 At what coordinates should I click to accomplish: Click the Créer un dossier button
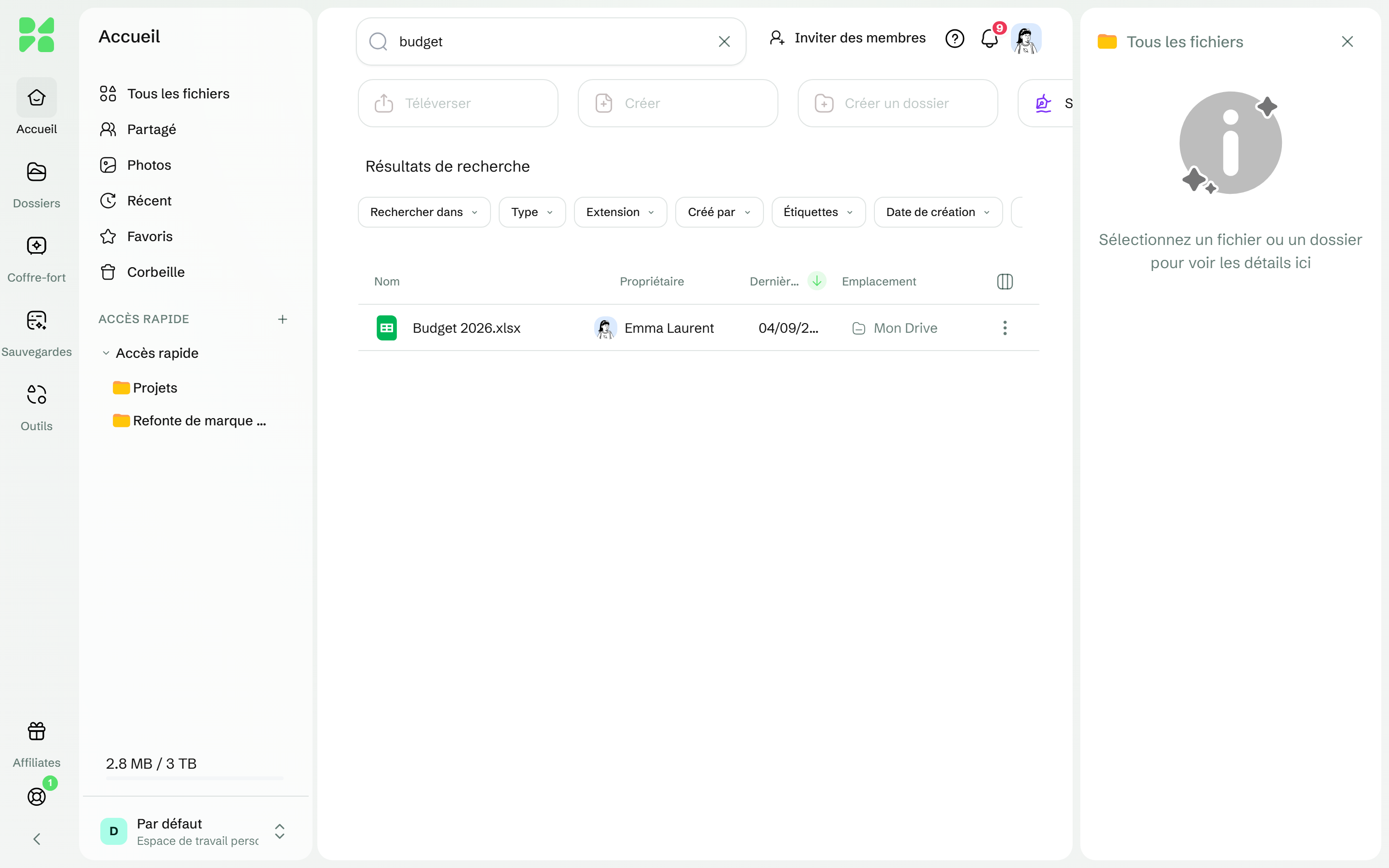(x=898, y=103)
